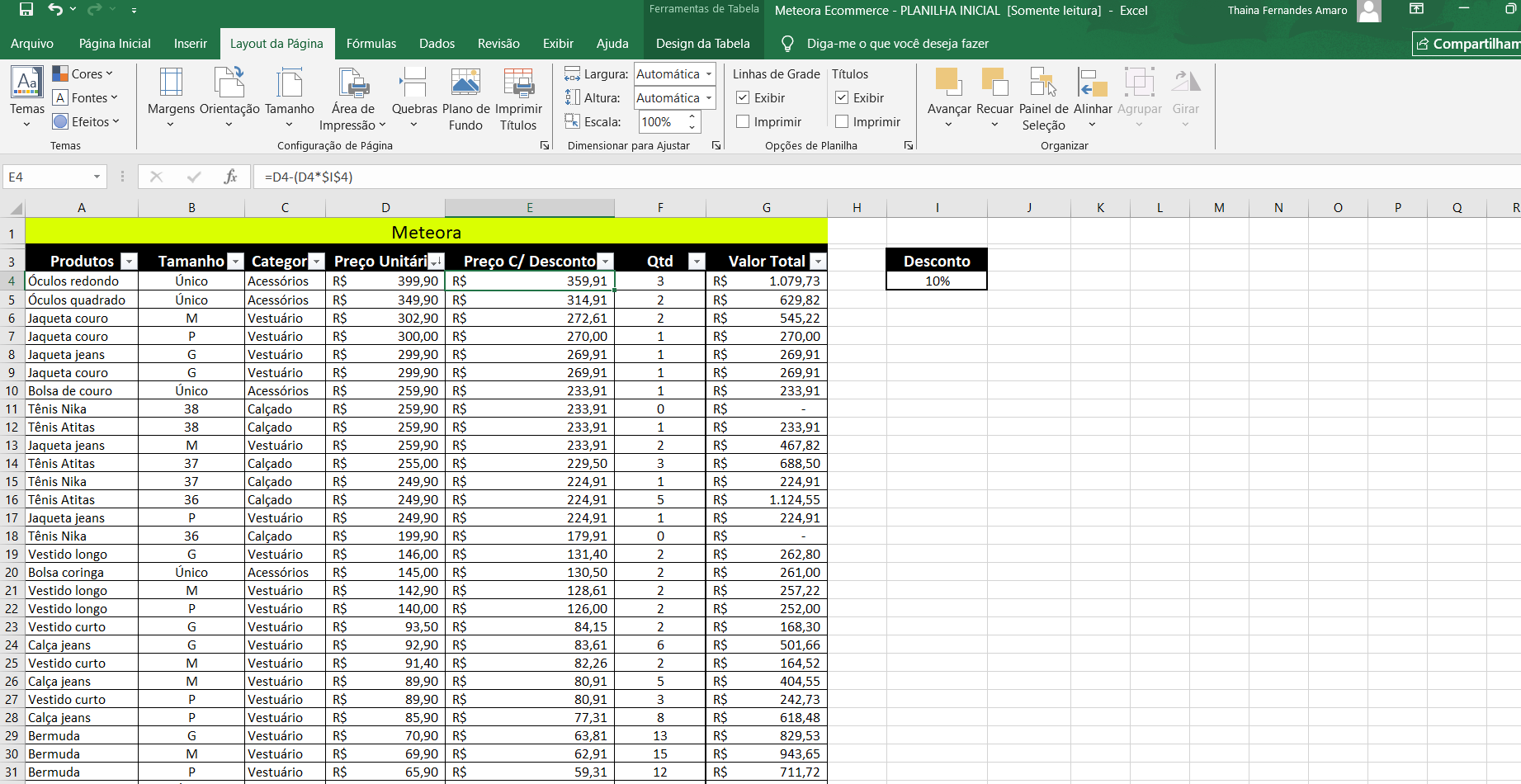Click the user account avatar

[1369, 11]
